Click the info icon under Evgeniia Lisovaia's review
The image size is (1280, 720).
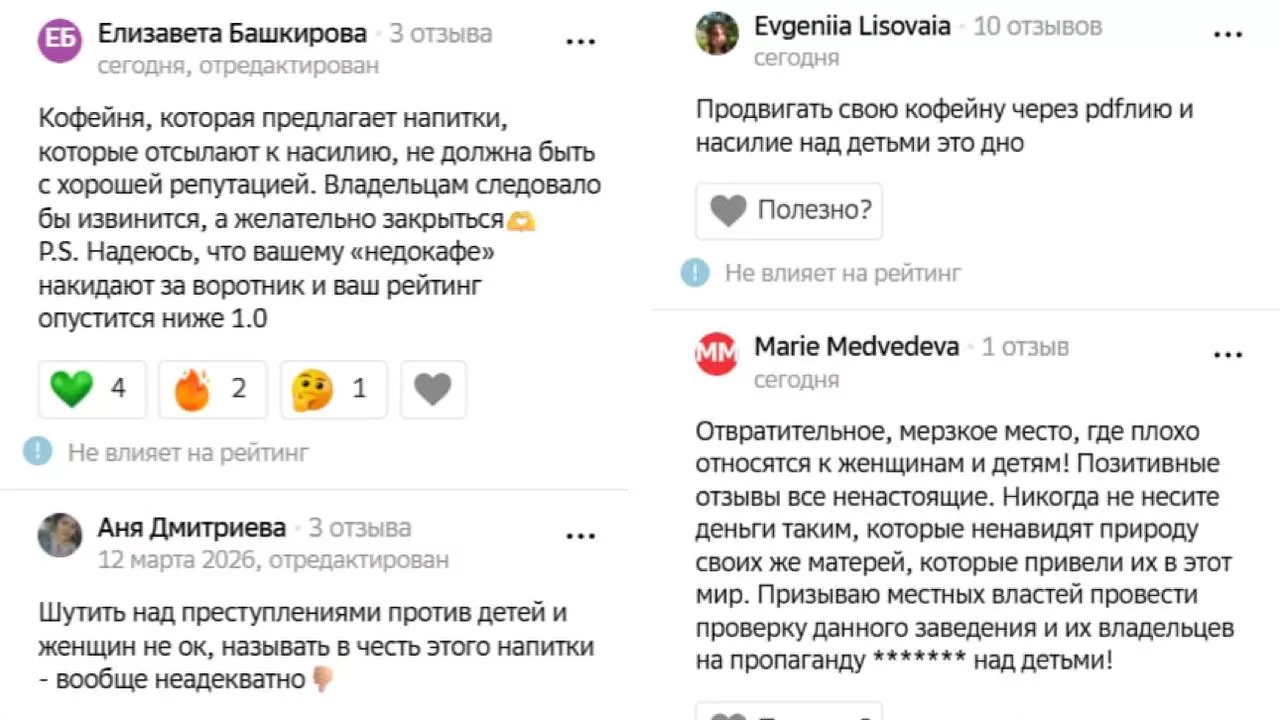pyautogui.click(x=695, y=272)
